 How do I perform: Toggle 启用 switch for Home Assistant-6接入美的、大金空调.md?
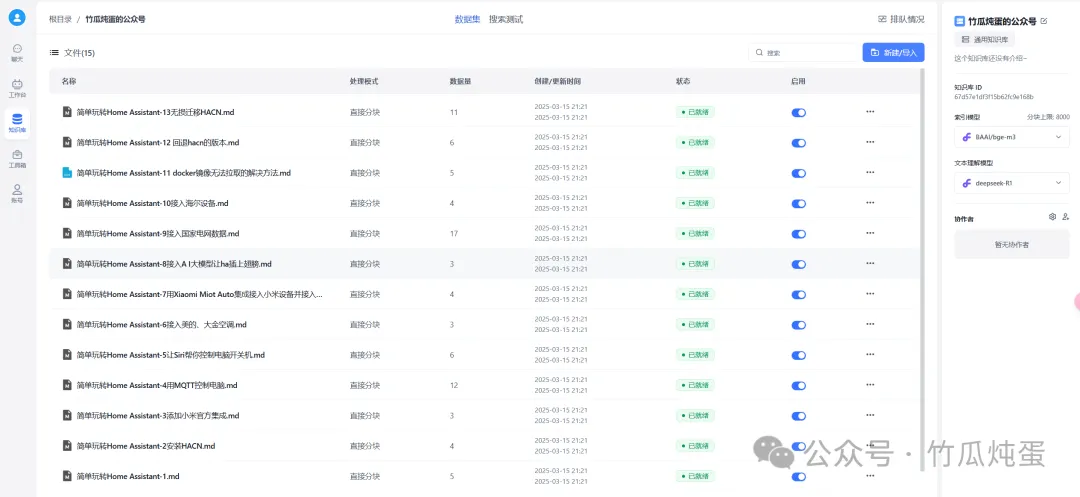coord(798,324)
